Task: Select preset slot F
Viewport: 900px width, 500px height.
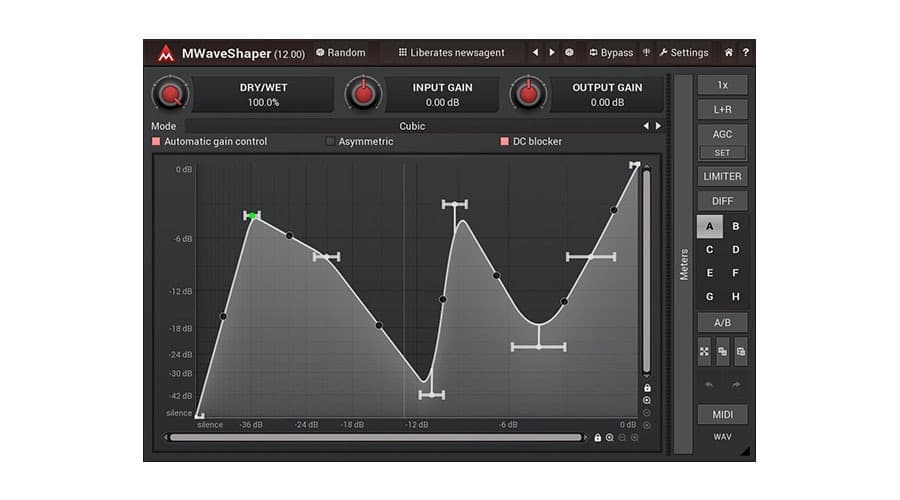Action: [x=735, y=273]
